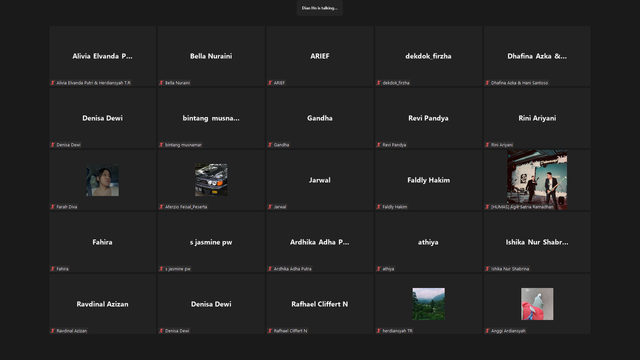The image size is (640, 360).
Task: Click the large 's jasmine pw' name
Action: 211,242
